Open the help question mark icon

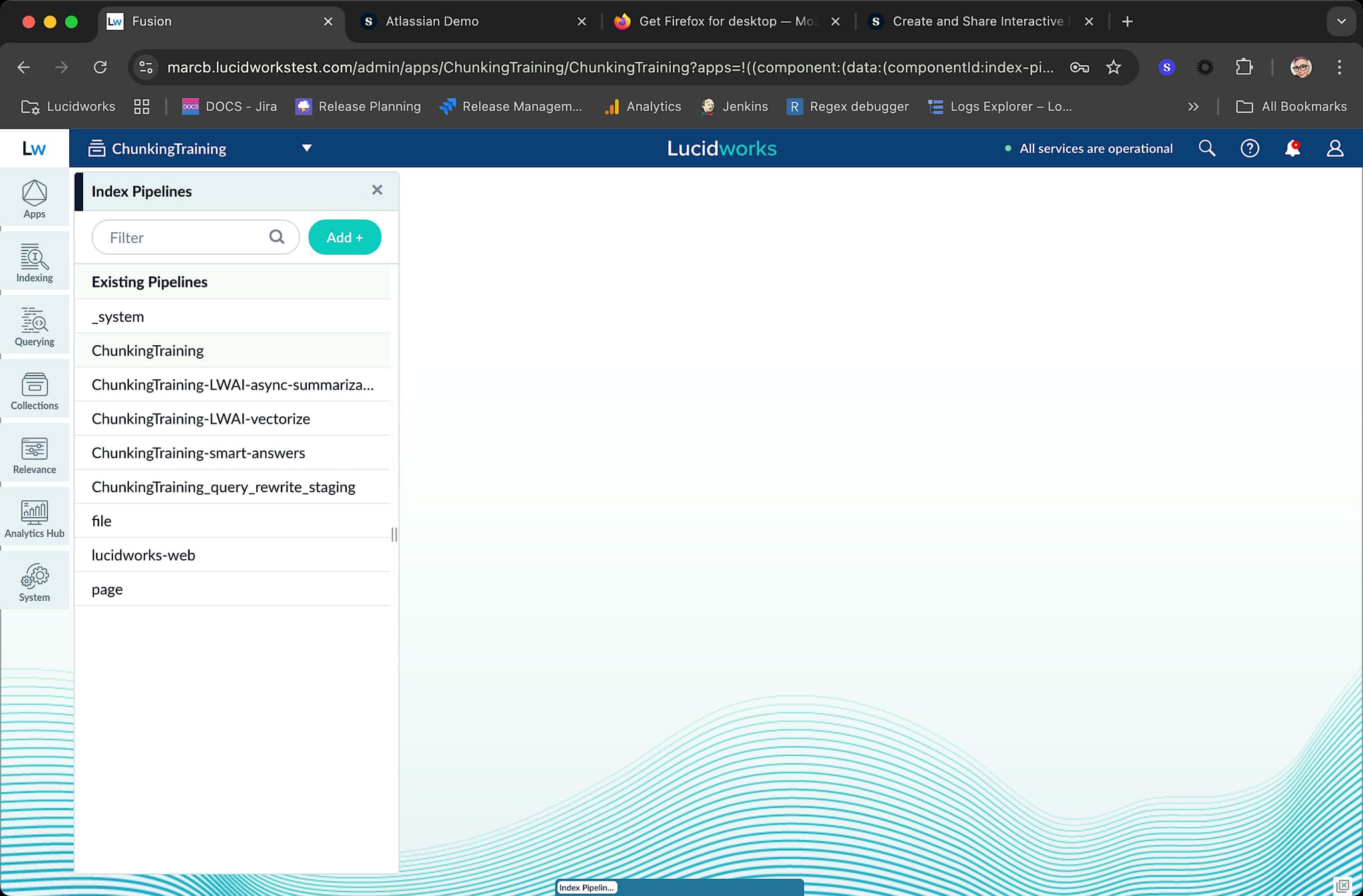click(x=1250, y=148)
